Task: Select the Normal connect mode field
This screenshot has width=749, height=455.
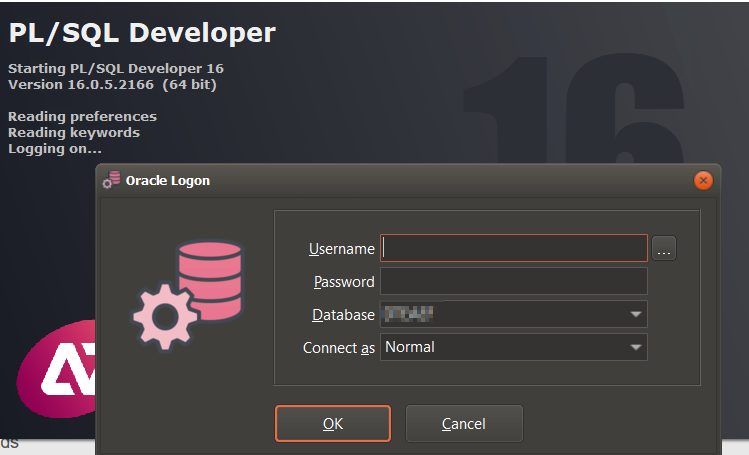Action: (514, 347)
